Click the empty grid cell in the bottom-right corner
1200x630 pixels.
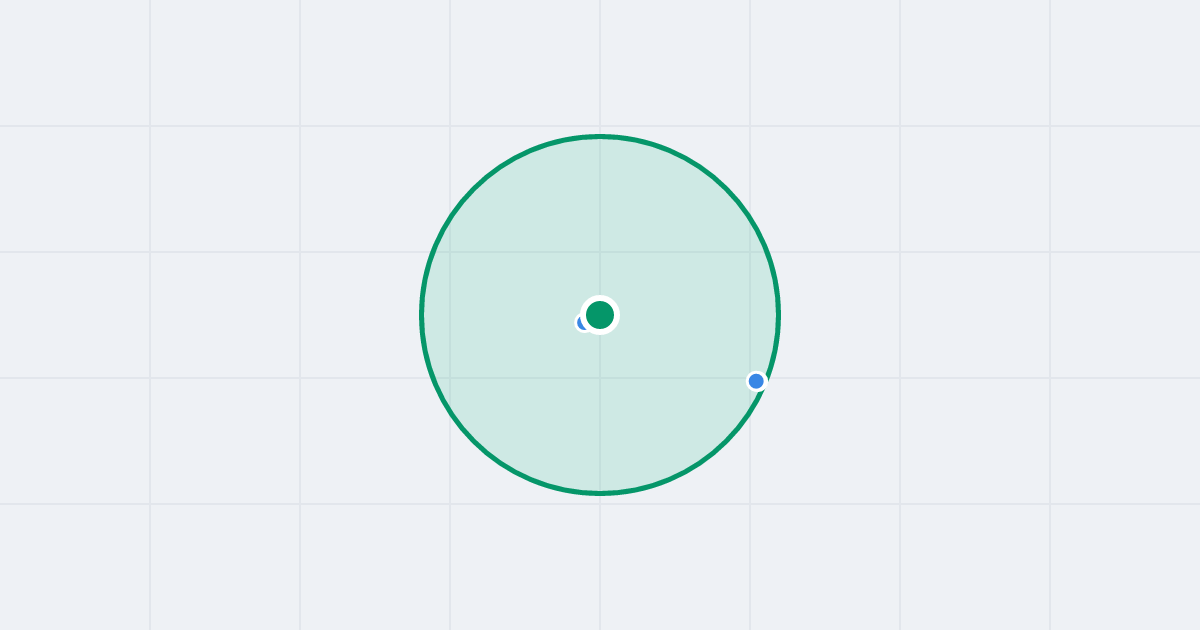[x=1125, y=567]
